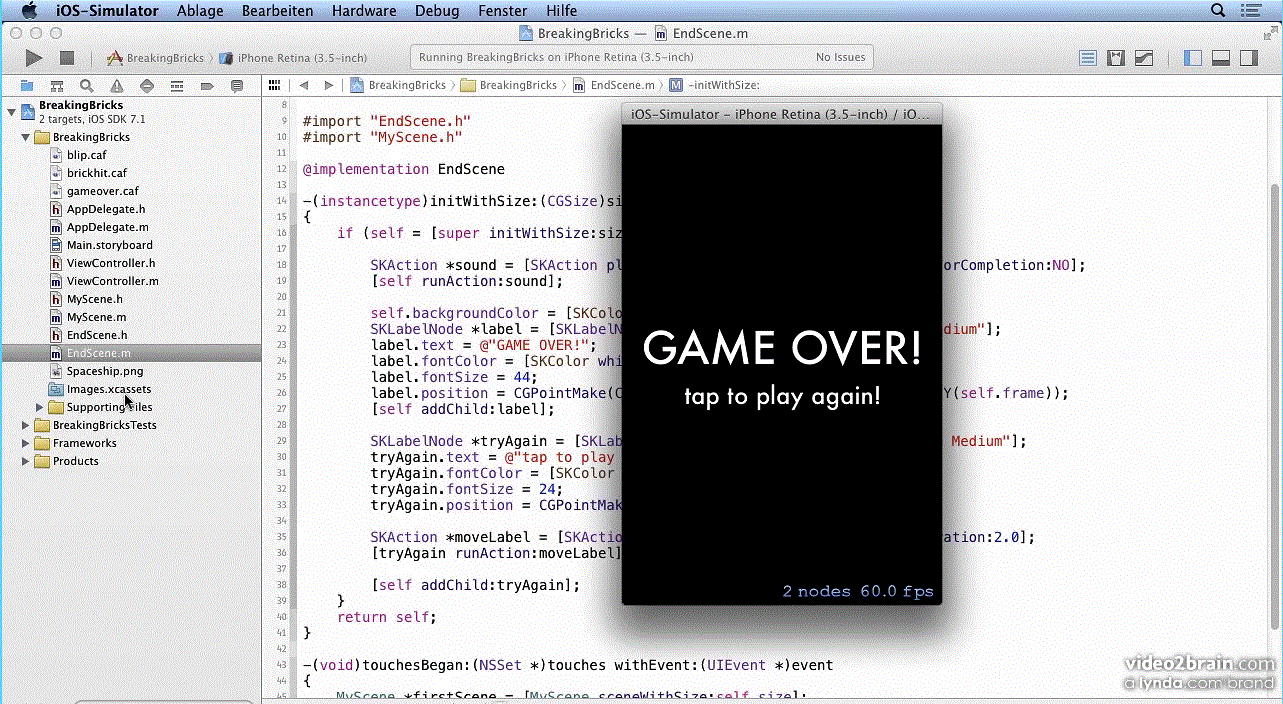The width and height of the screenshot is (1283, 704).
Task: Open the log navigator
Action: 237,86
